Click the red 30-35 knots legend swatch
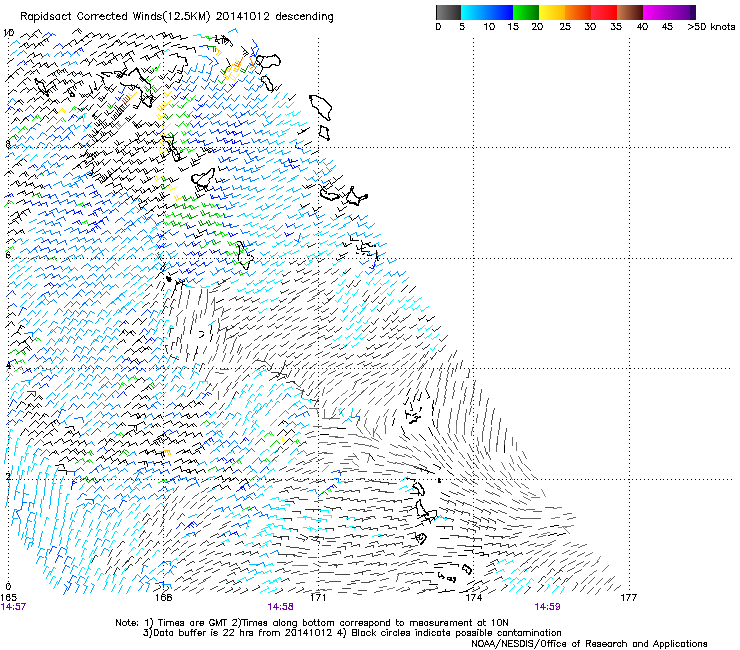The height and width of the screenshot is (650, 740). tap(604, 12)
